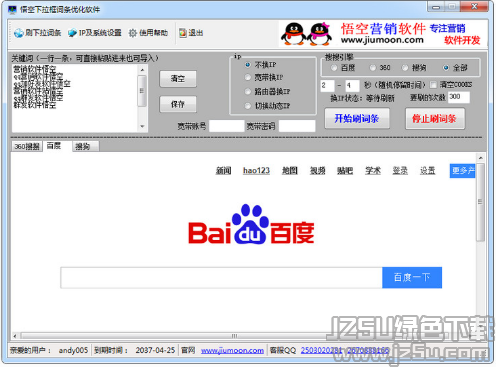Open 使用帮助 gear icon
Screen dimensions: 496x367
(133, 33)
